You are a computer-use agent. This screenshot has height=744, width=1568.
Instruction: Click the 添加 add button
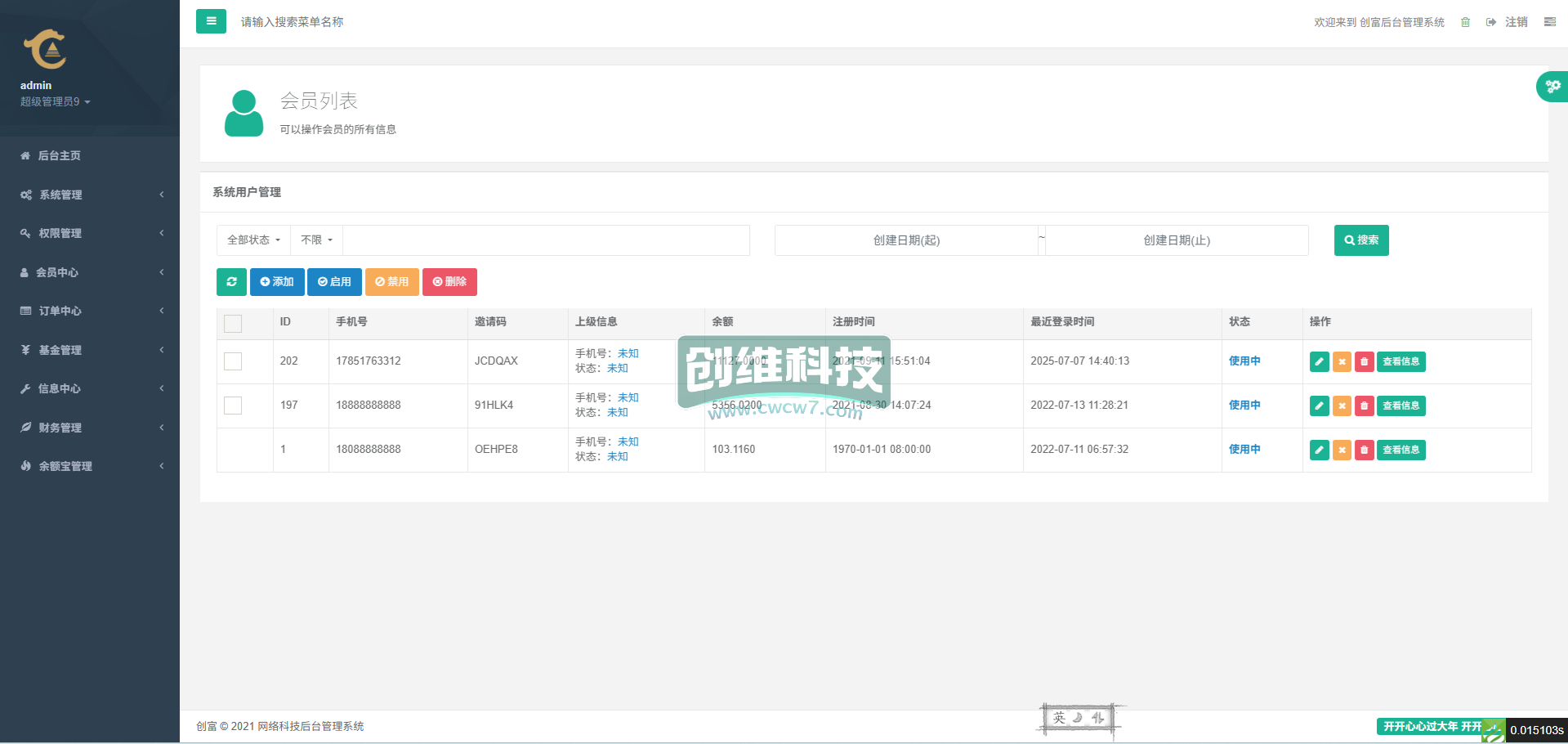click(x=277, y=282)
